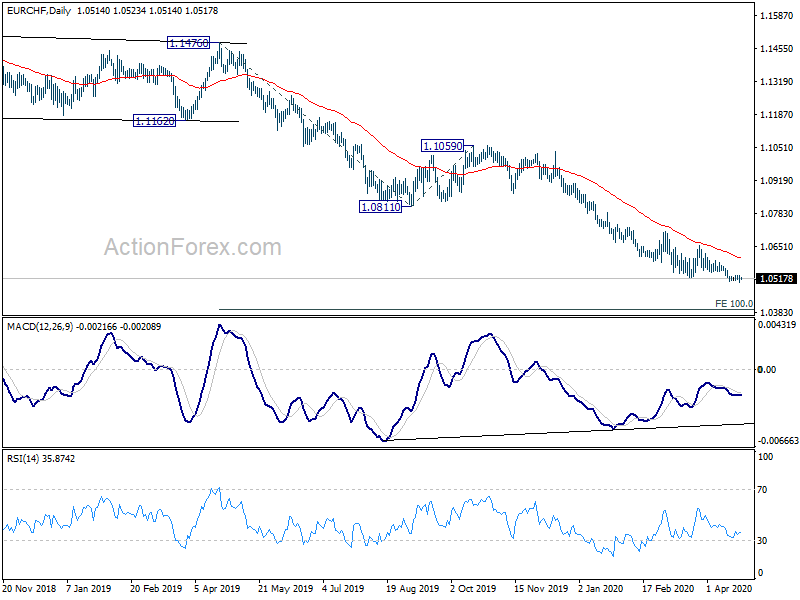The image size is (800, 600).
Task: Click the 1.10510 price axis value
Action: point(777,147)
